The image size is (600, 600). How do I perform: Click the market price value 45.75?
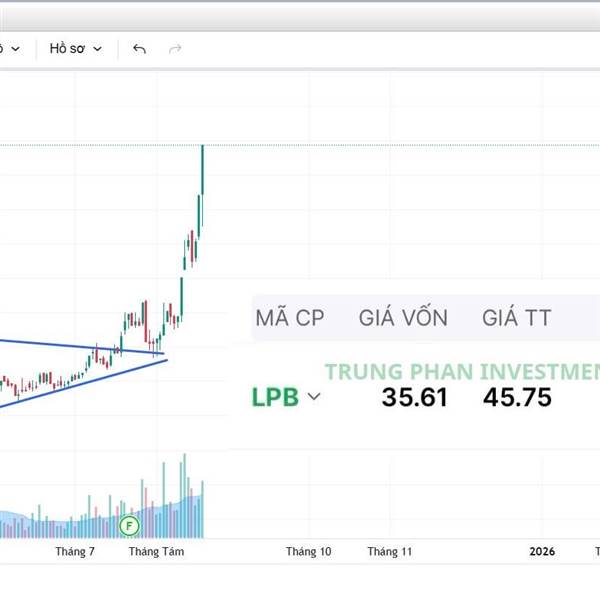coord(517,397)
